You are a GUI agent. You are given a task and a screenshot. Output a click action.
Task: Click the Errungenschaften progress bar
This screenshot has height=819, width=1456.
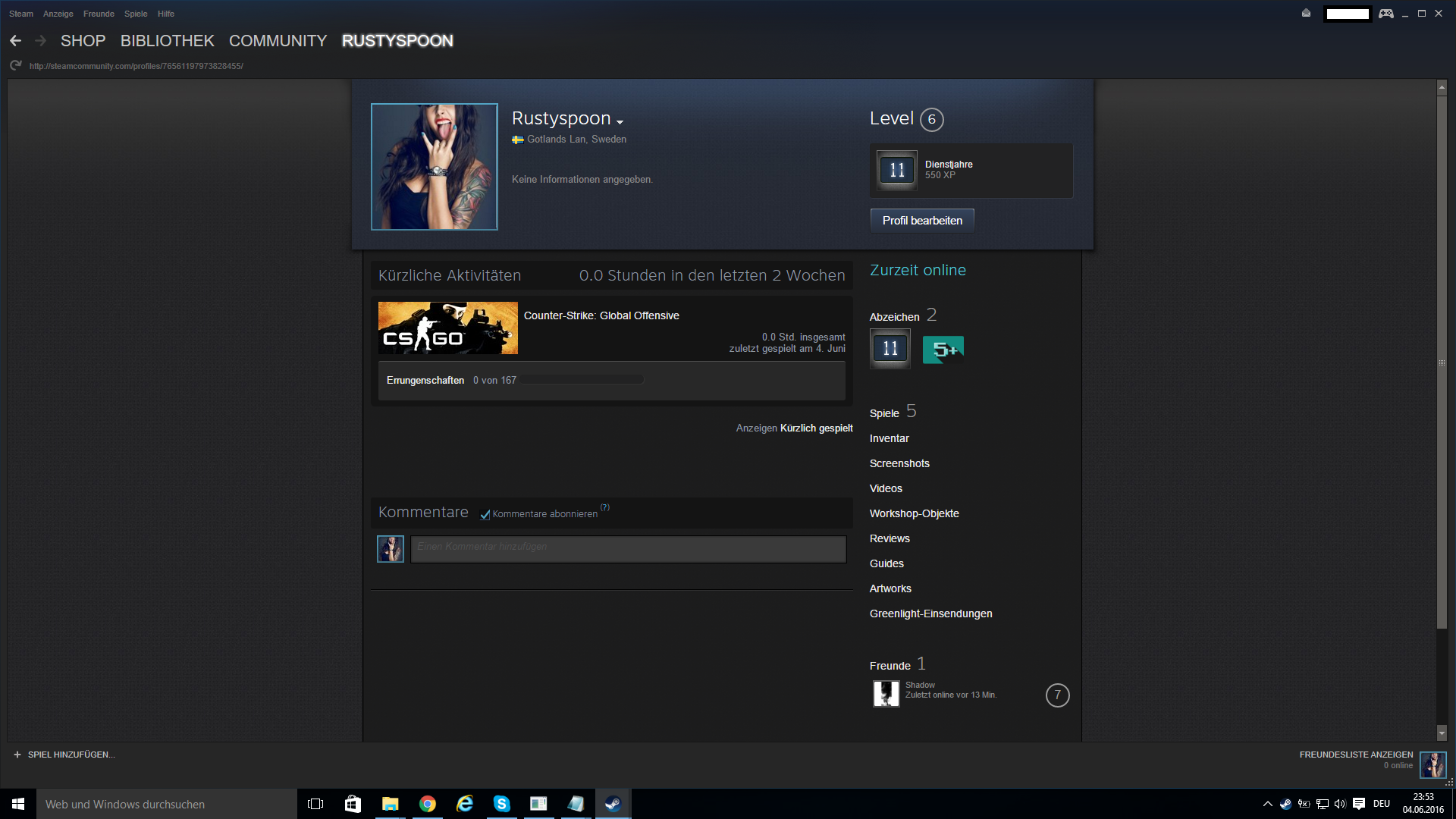[582, 380]
